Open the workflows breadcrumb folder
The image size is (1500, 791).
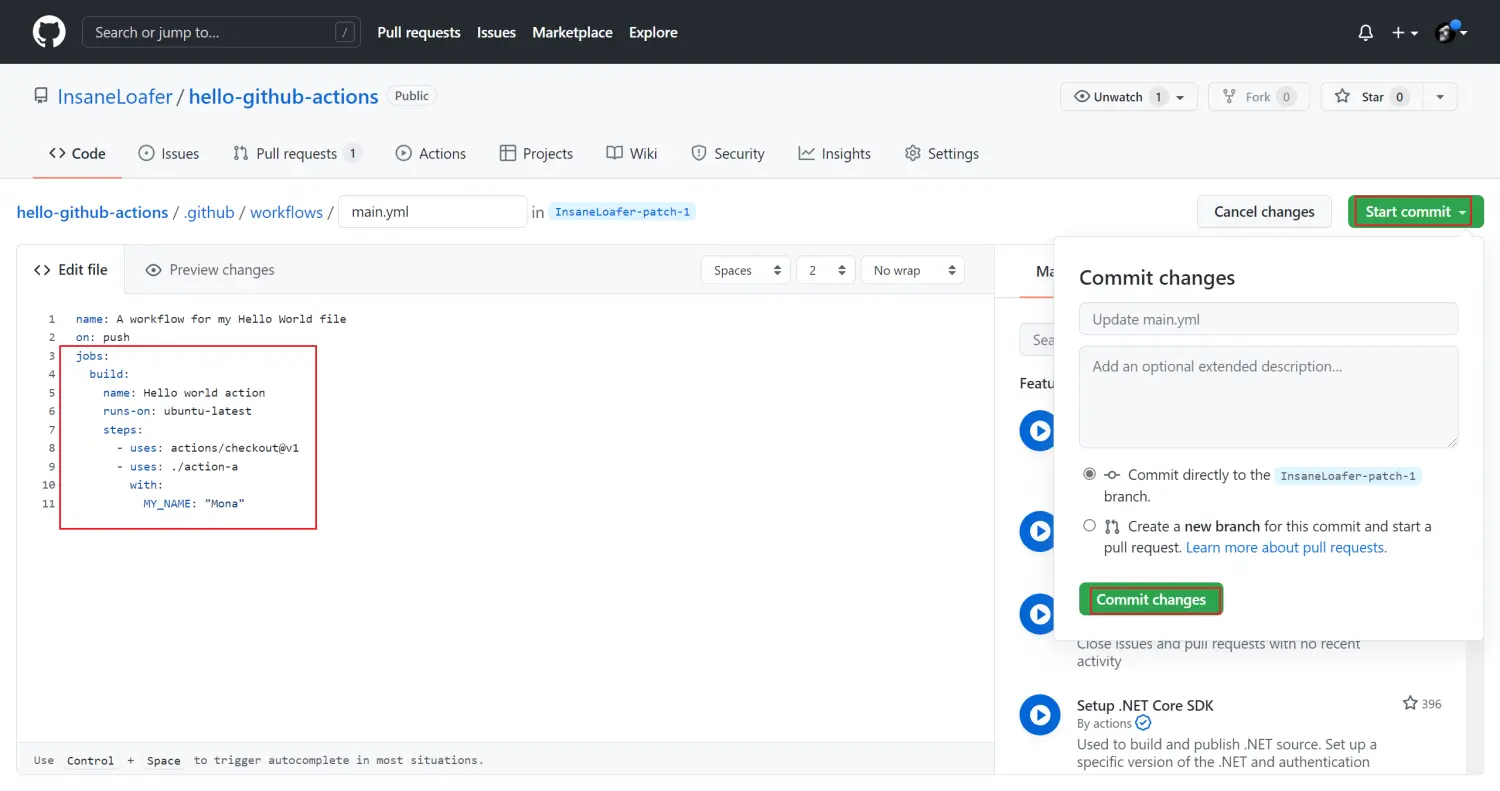pos(286,212)
